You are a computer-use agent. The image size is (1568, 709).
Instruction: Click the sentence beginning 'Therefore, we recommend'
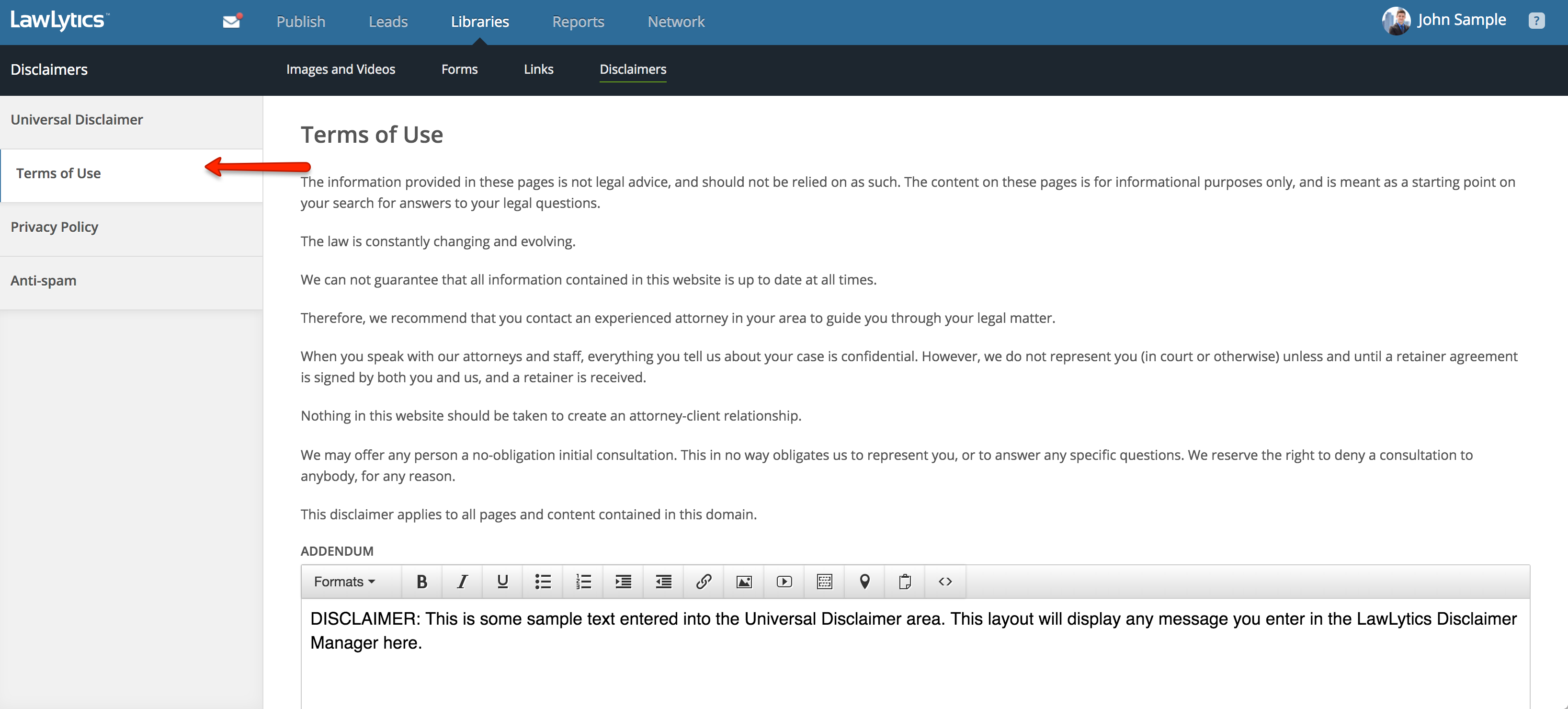tap(678, 319)
